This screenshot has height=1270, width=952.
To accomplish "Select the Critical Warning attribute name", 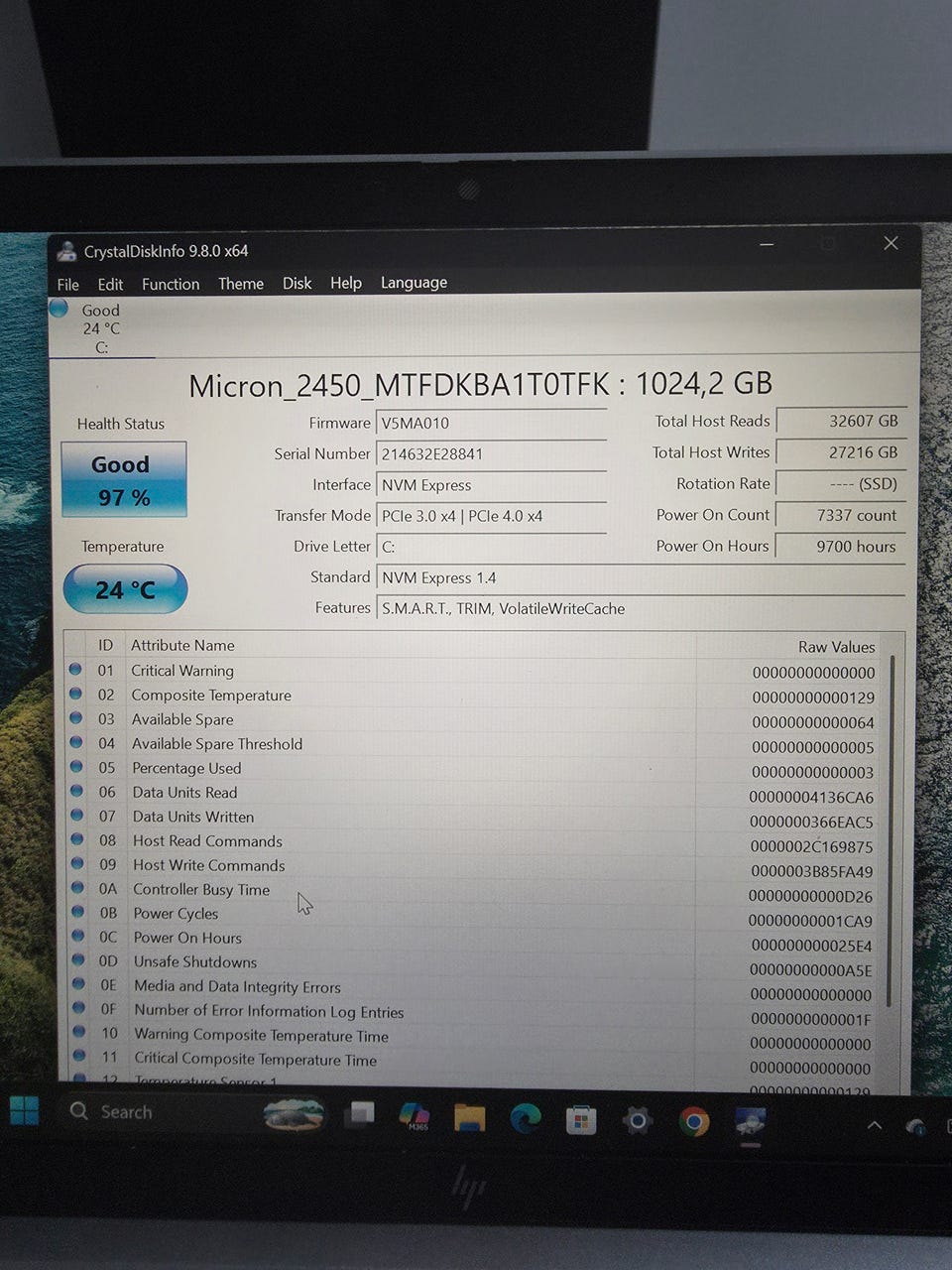I will click(182, 671).
